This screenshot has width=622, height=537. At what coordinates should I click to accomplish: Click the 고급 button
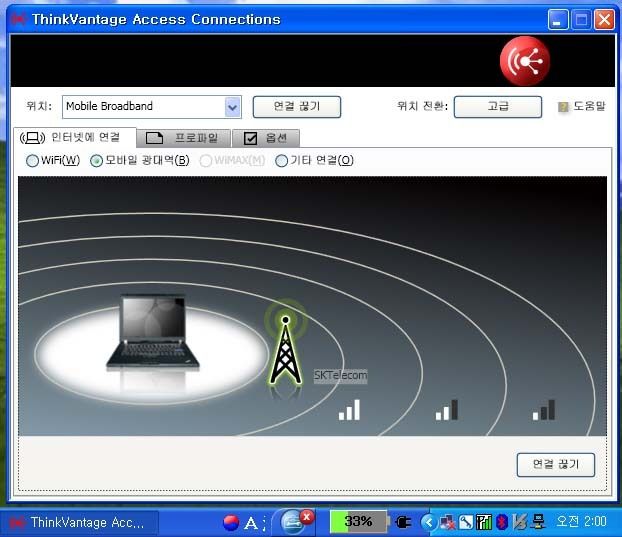pyautogui.click(x=498, y=107)
